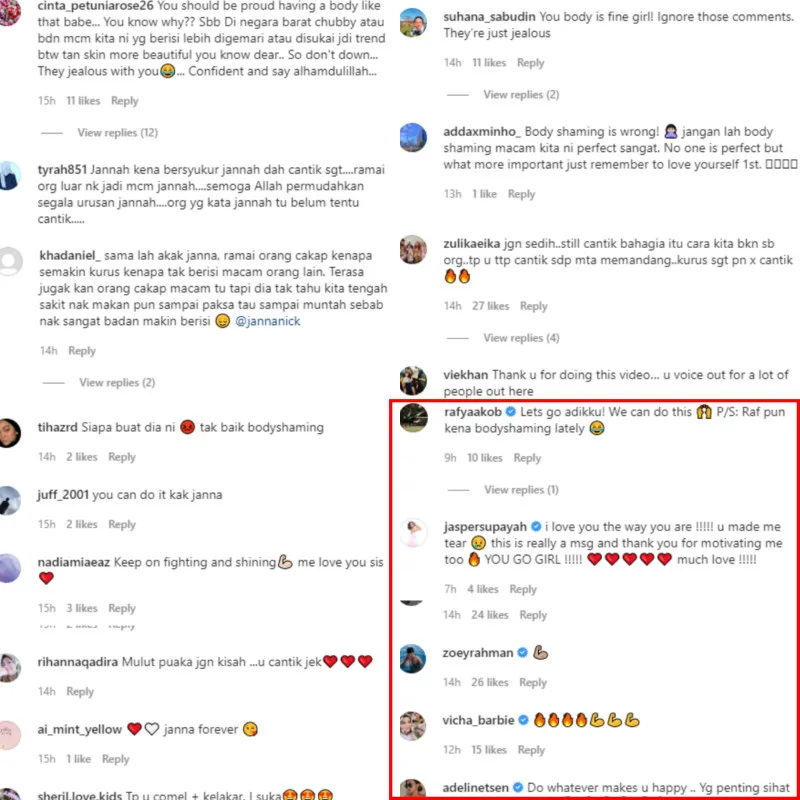Viewport: 800px width, 800px height.
Task: Expand View replies (4) under zulikaeika comment
Action: [521, 338]
